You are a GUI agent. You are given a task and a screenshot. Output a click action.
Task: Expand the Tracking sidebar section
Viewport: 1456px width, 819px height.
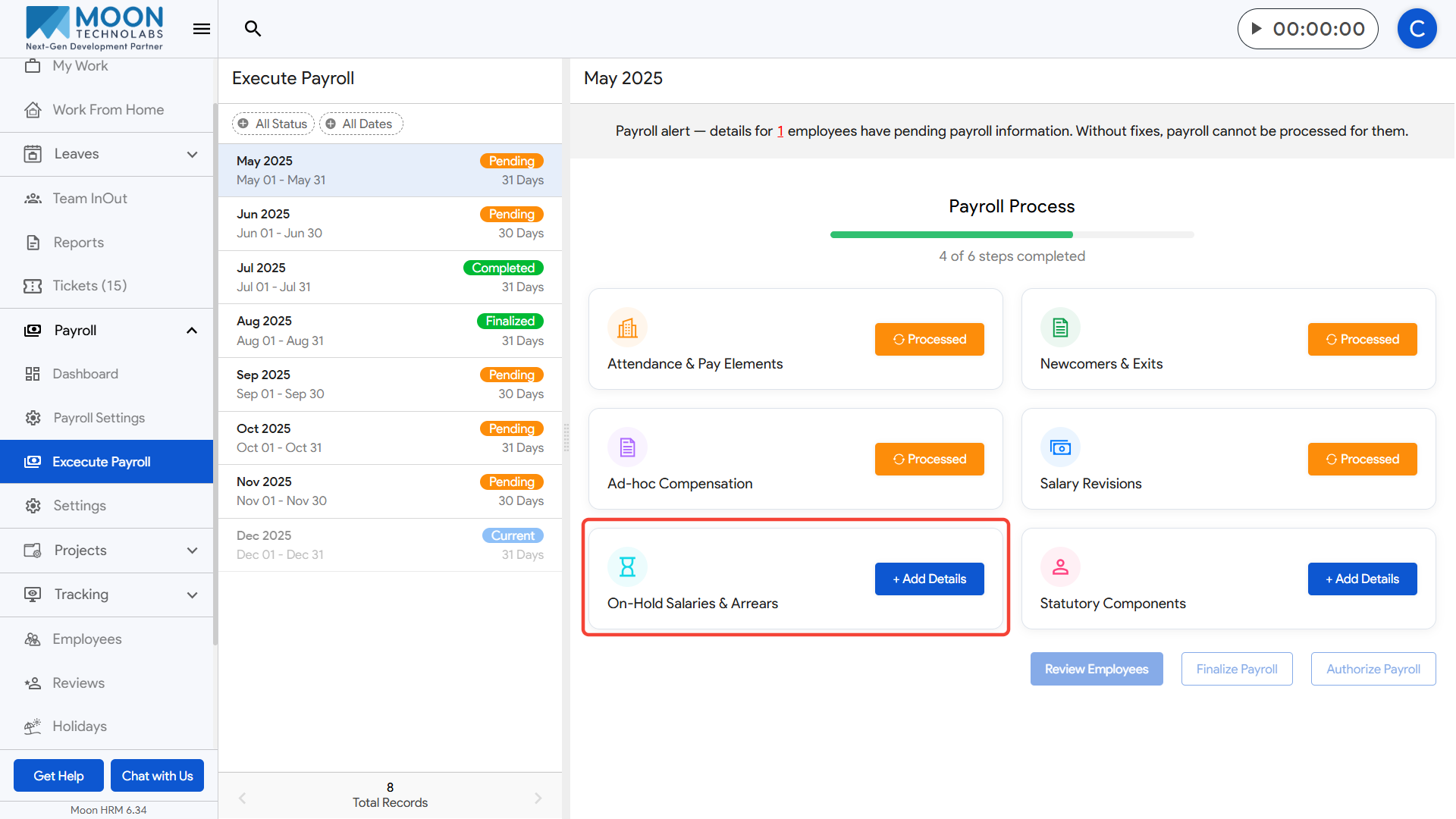pyautogui.click(x=192, y=595)
